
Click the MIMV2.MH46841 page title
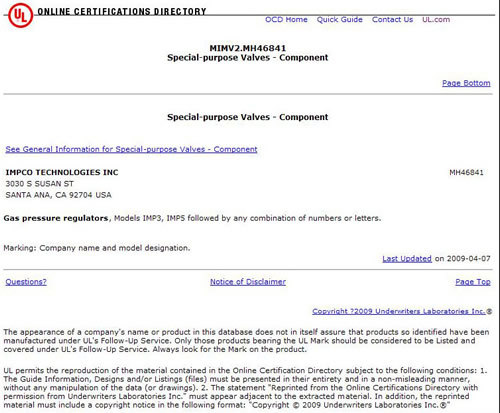pyautogui.click(x=248, y=48)
